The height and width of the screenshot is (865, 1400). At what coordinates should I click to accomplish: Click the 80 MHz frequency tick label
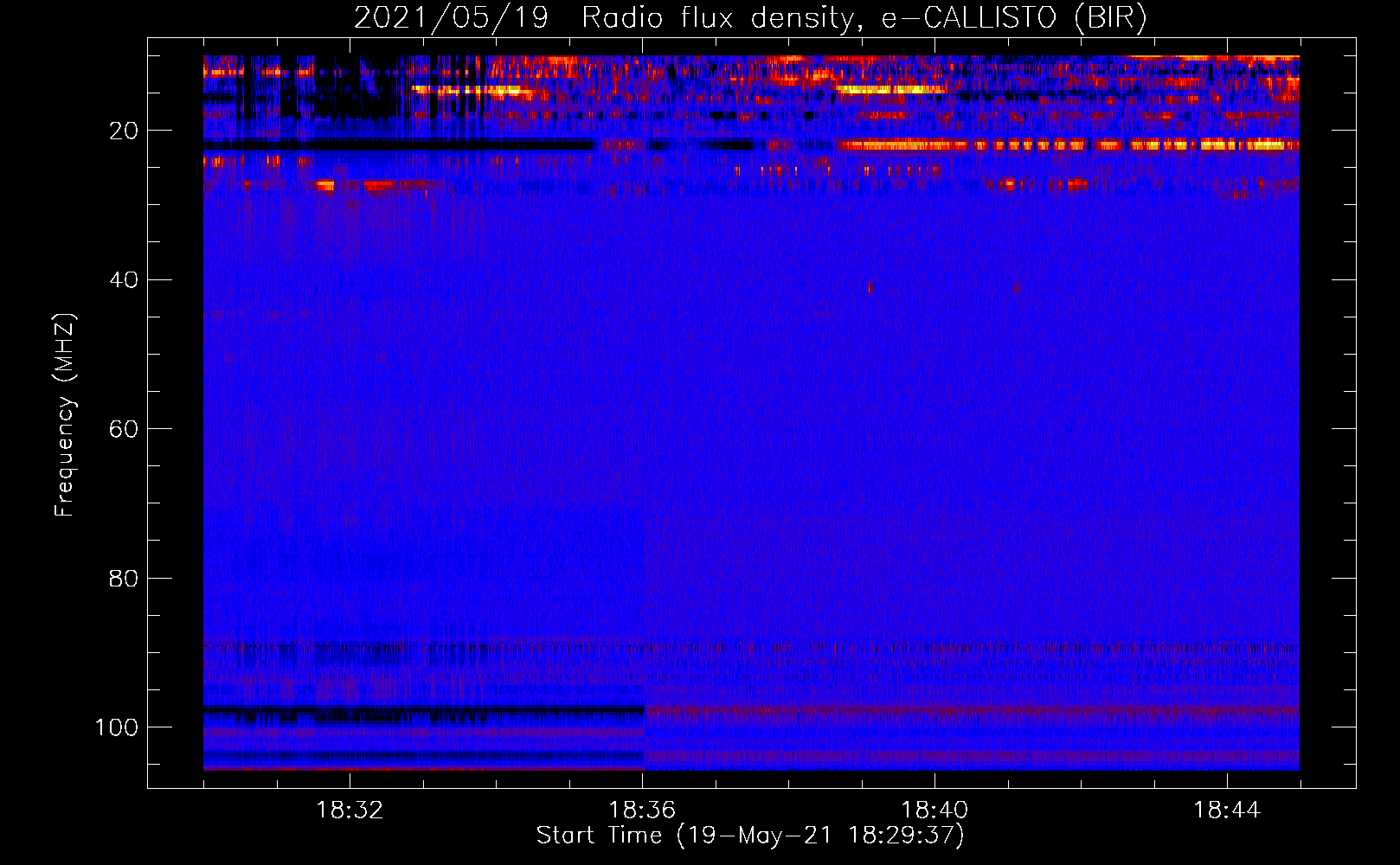(x=124, y=578)
